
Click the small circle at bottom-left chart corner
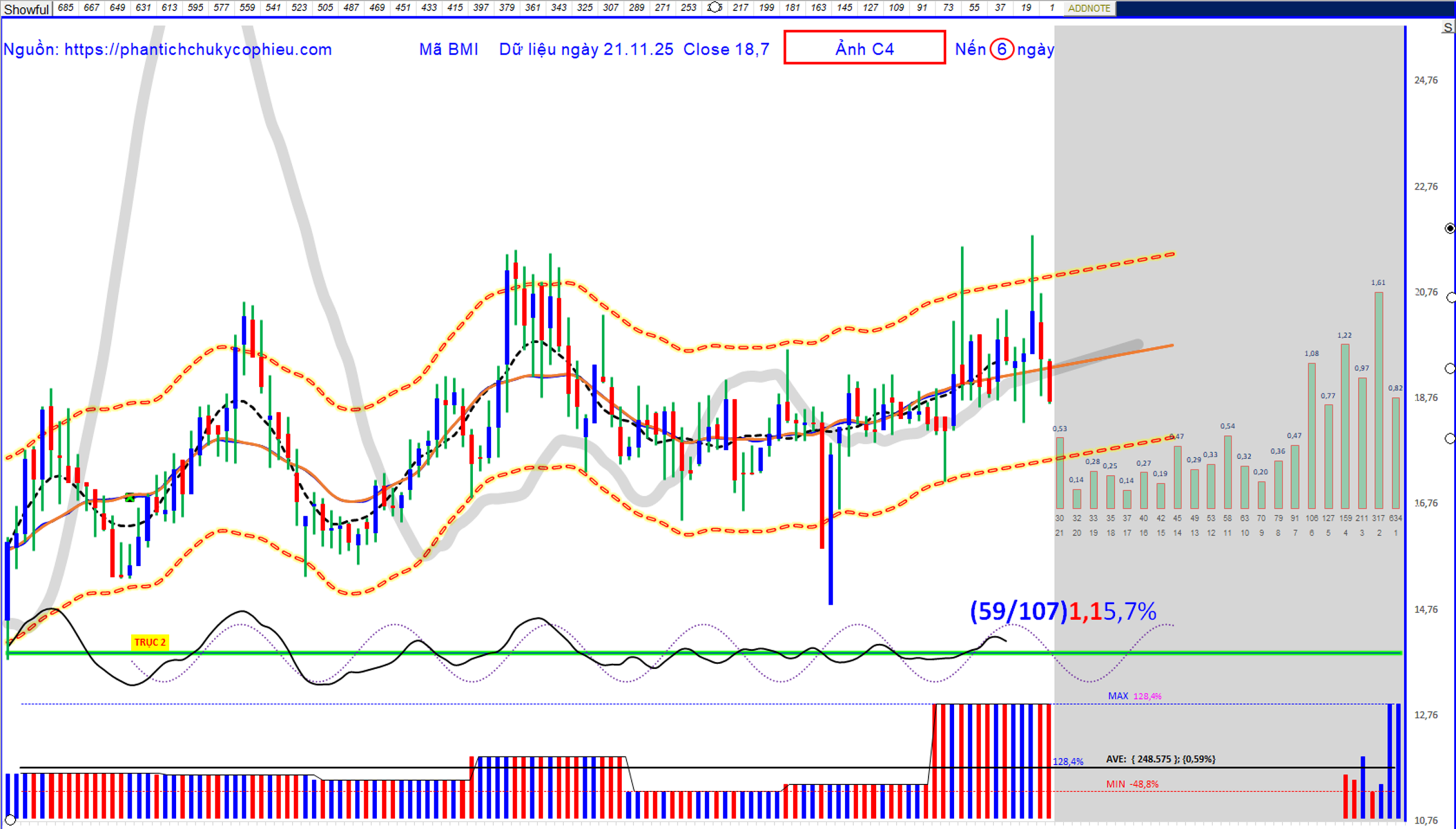(9, 820)
